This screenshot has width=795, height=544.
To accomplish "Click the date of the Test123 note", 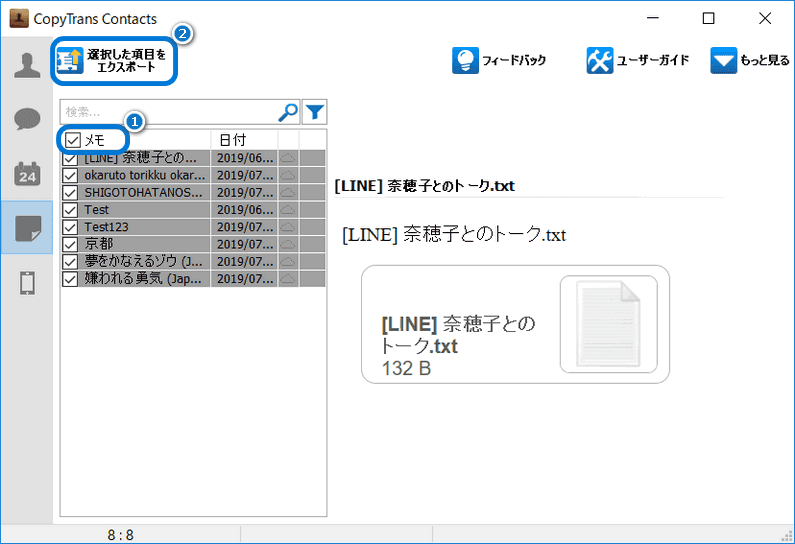I will [245, 227].
